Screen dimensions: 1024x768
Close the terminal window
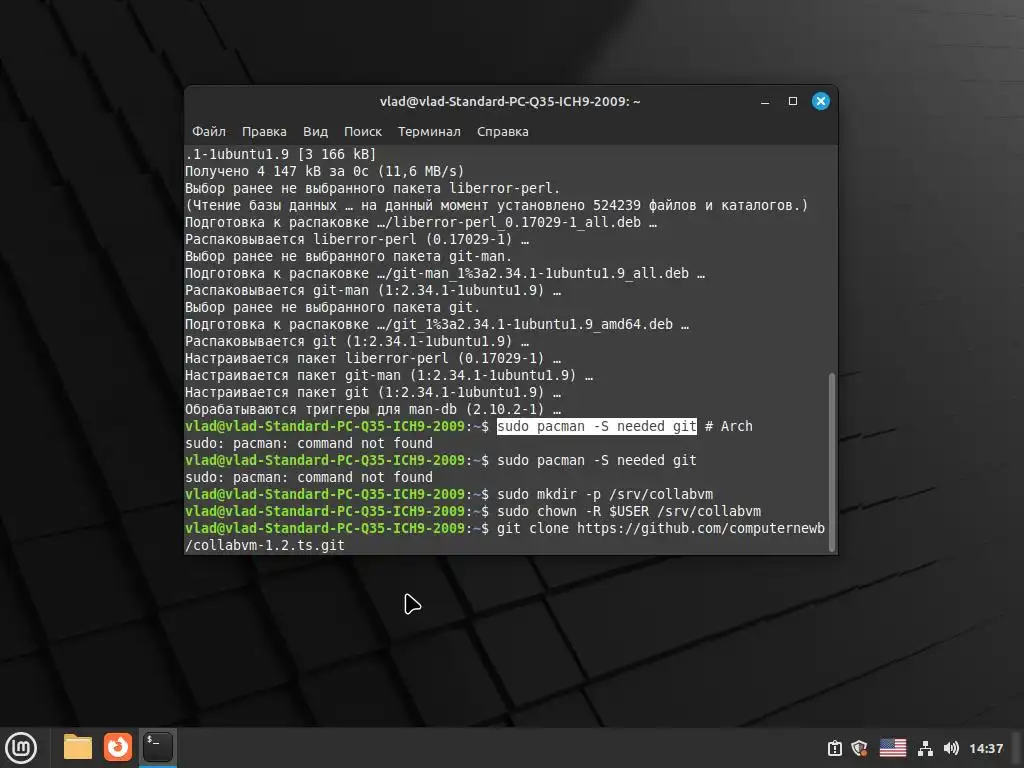[x=820, y=101]
